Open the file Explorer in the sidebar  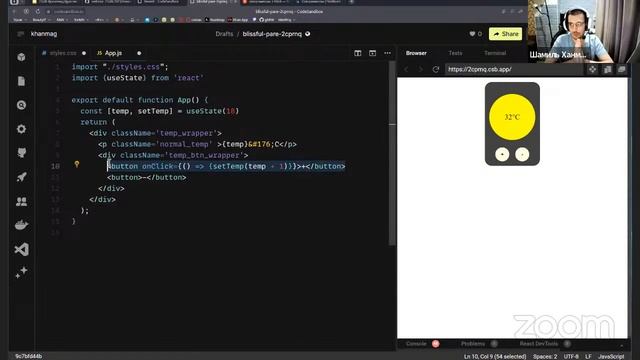point(22,81)
